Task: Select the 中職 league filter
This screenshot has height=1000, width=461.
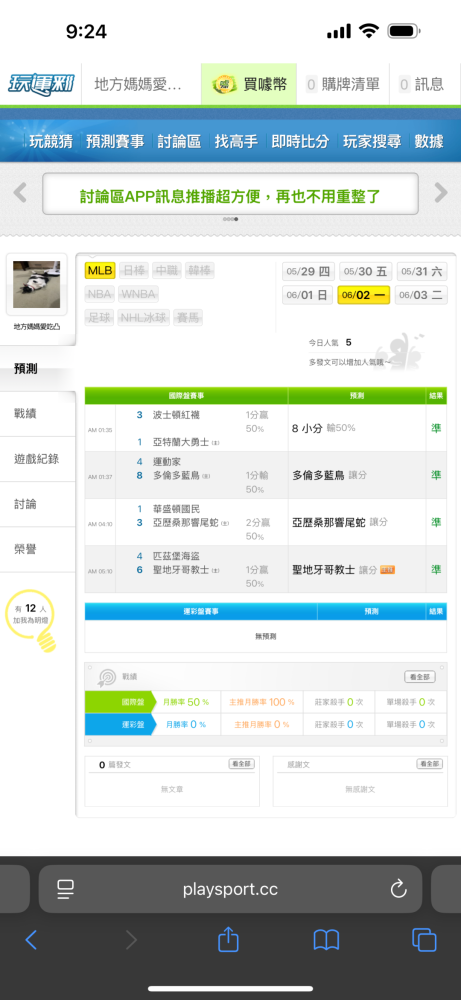Action: click(x=167, y=270)
